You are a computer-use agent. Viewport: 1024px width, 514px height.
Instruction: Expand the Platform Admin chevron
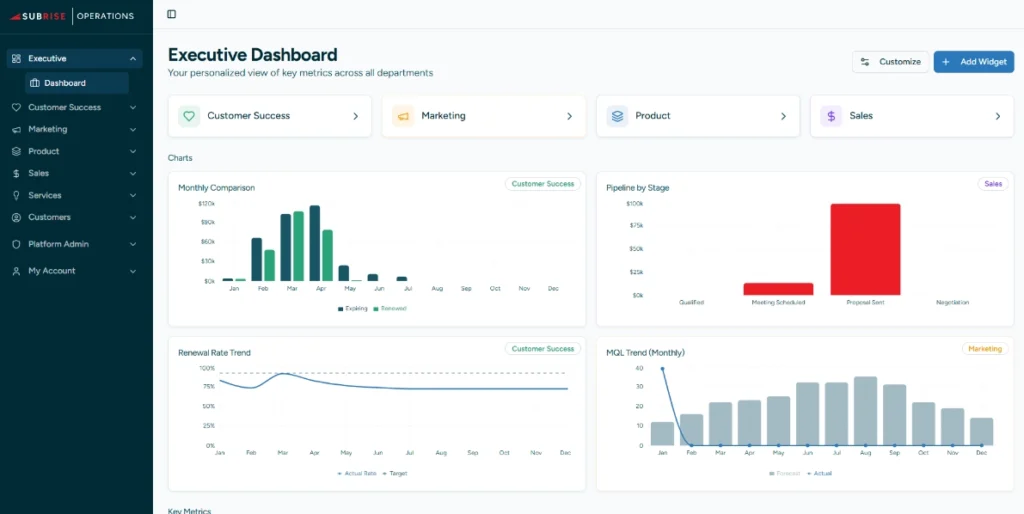coord(133,244)
